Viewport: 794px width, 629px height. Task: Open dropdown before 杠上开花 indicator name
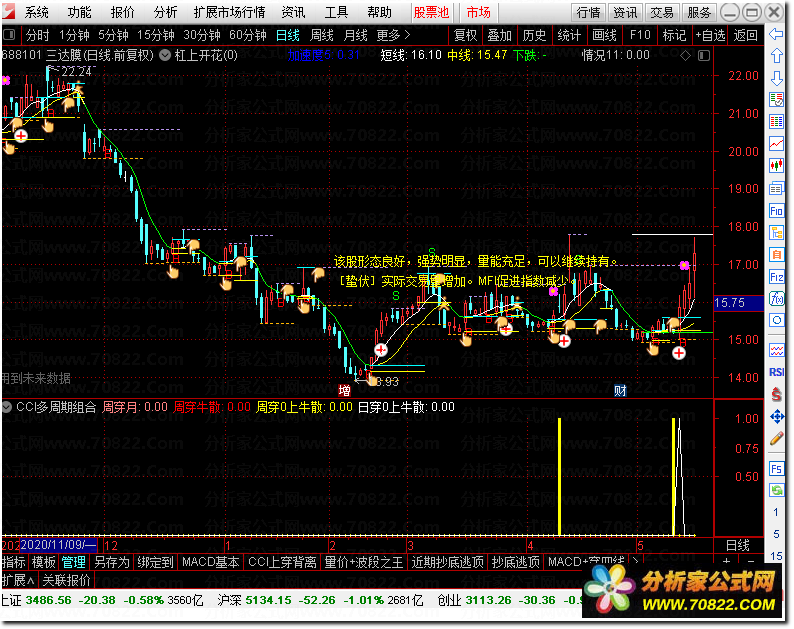point(165,55)
